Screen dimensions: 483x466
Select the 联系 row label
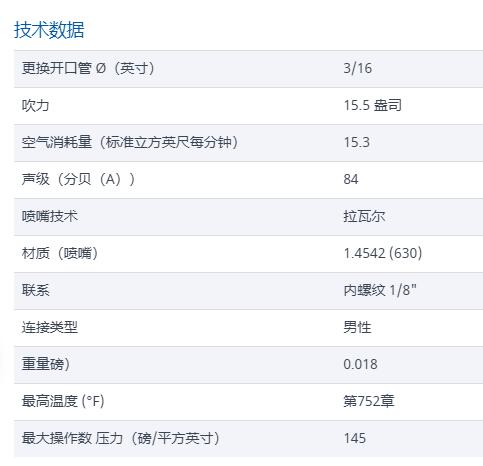point(36,290)
